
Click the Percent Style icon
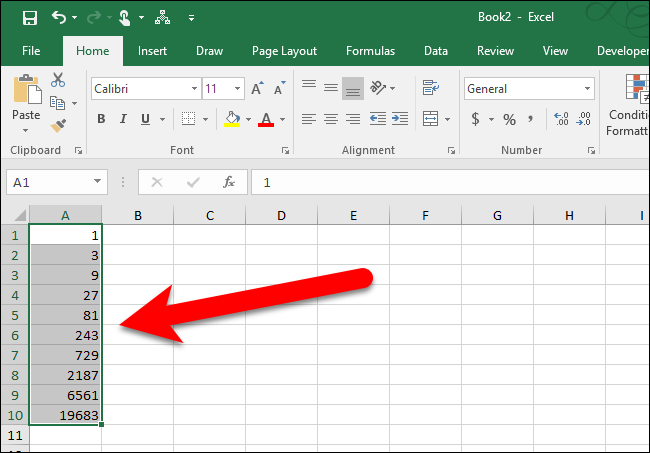[x=509, y=119]
